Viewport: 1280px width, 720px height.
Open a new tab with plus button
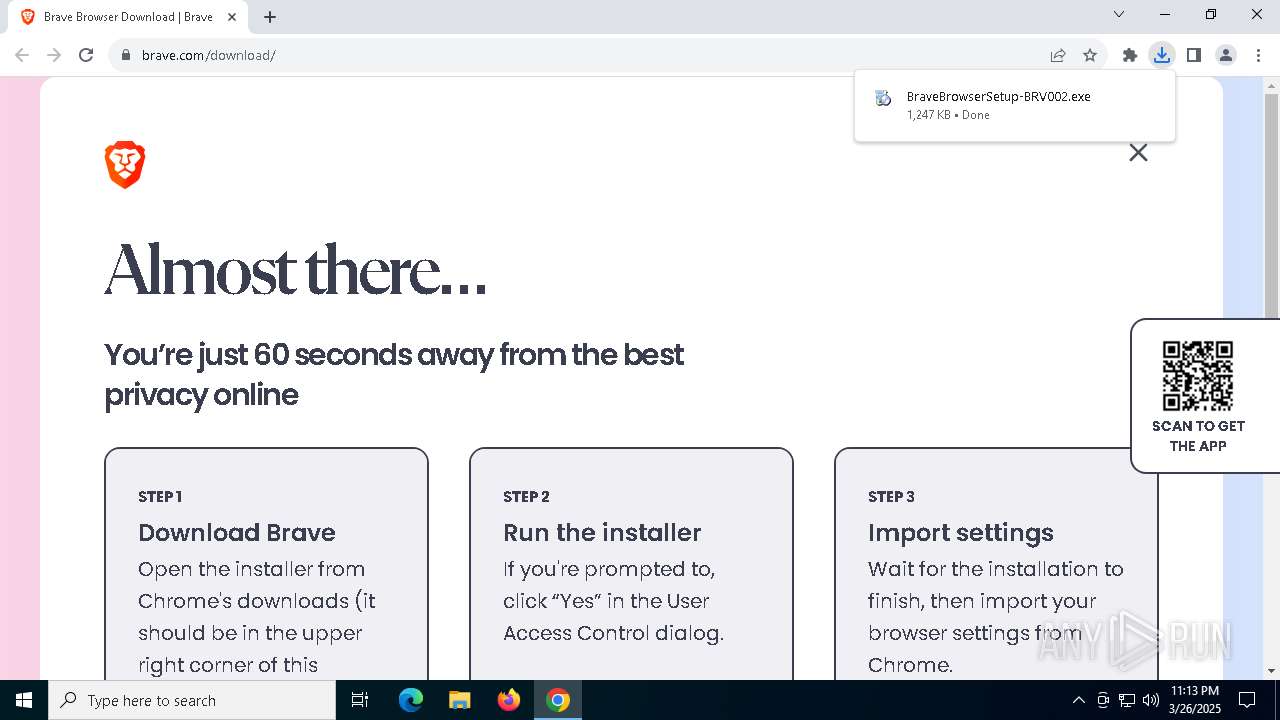pos(270,17)
